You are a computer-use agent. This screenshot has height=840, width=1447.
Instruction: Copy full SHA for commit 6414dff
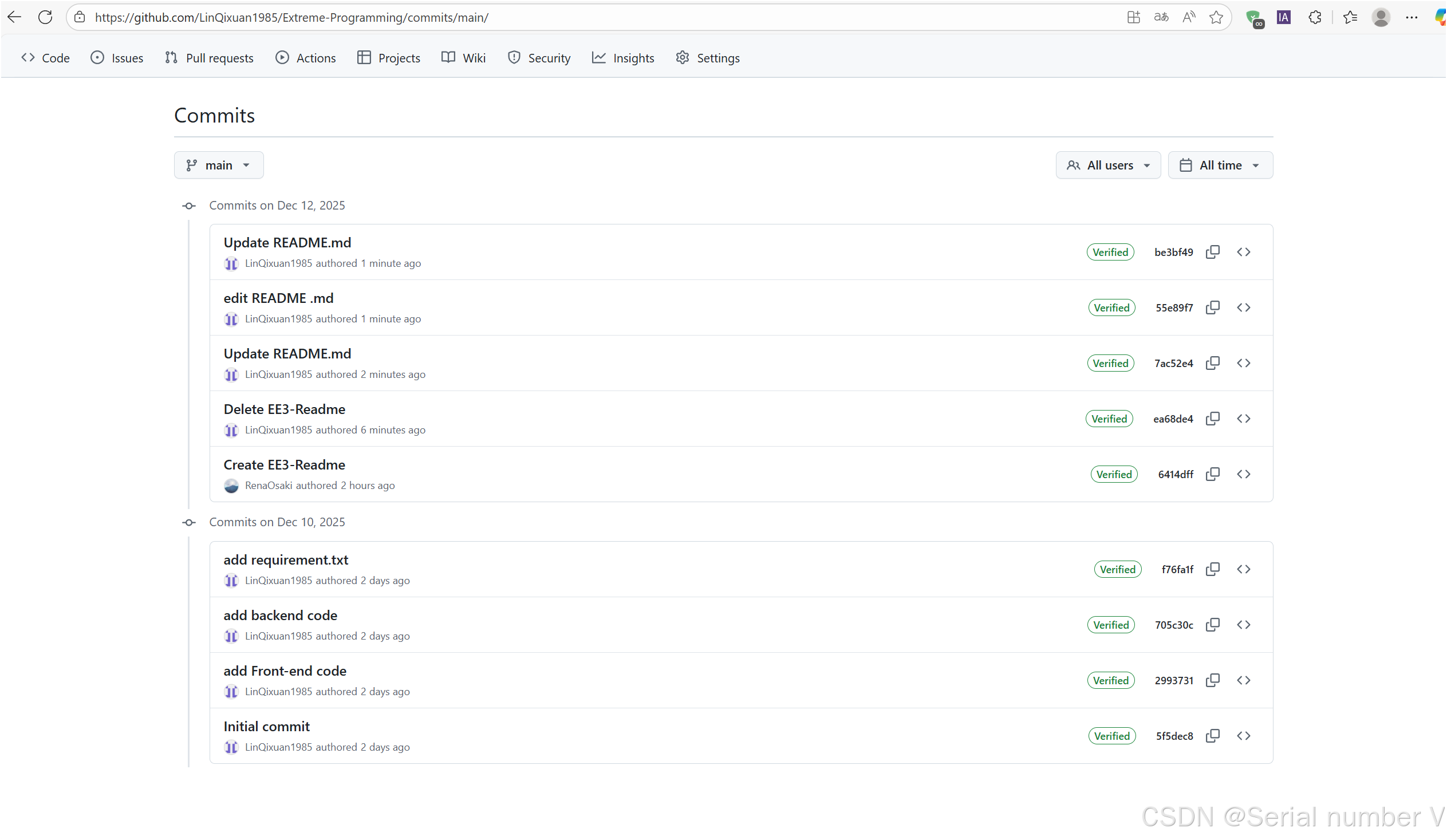[1212, 474]
